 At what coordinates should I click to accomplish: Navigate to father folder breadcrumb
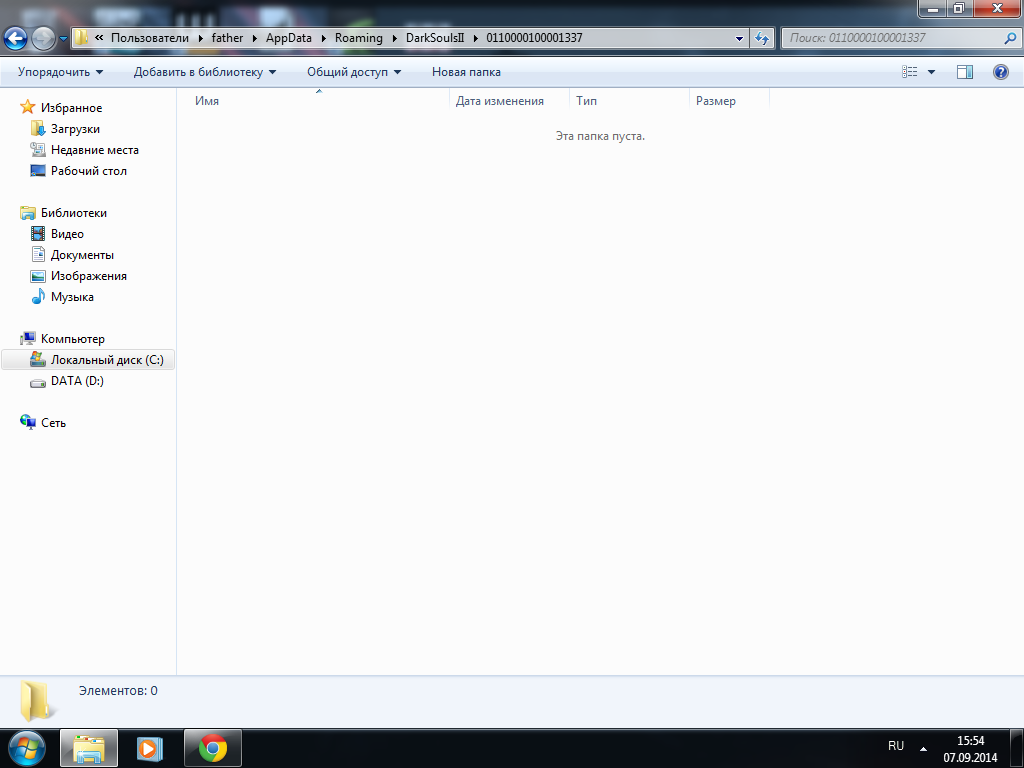(x=227, y=37)
